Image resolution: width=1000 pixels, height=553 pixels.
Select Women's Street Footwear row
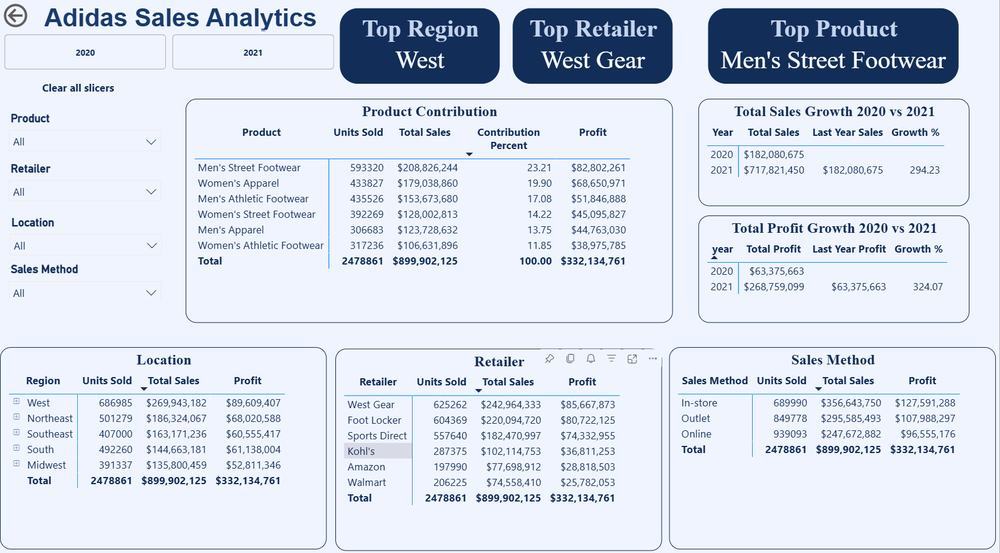[x=412, y=214]
